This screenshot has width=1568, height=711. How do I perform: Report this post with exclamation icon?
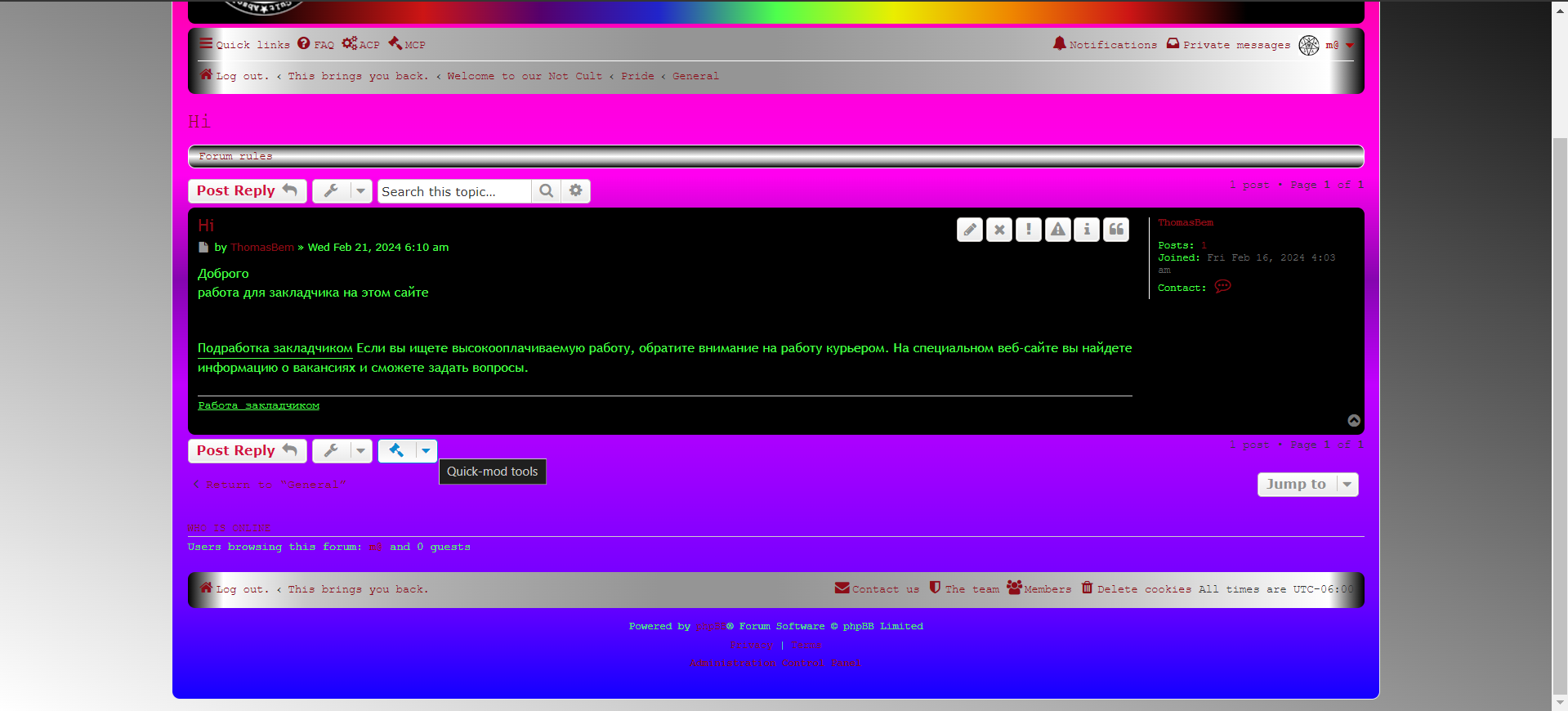1028,230
